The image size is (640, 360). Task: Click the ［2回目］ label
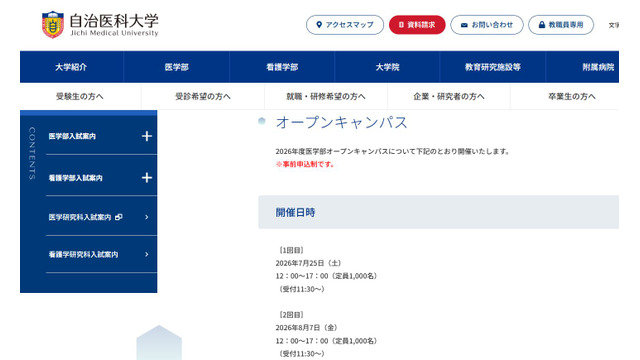coord(291,315)
